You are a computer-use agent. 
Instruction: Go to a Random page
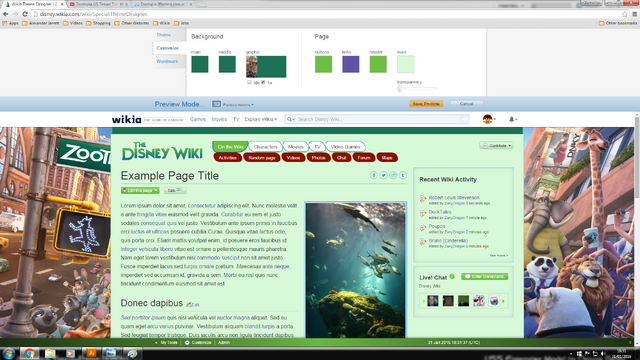[x=262, y=158]
